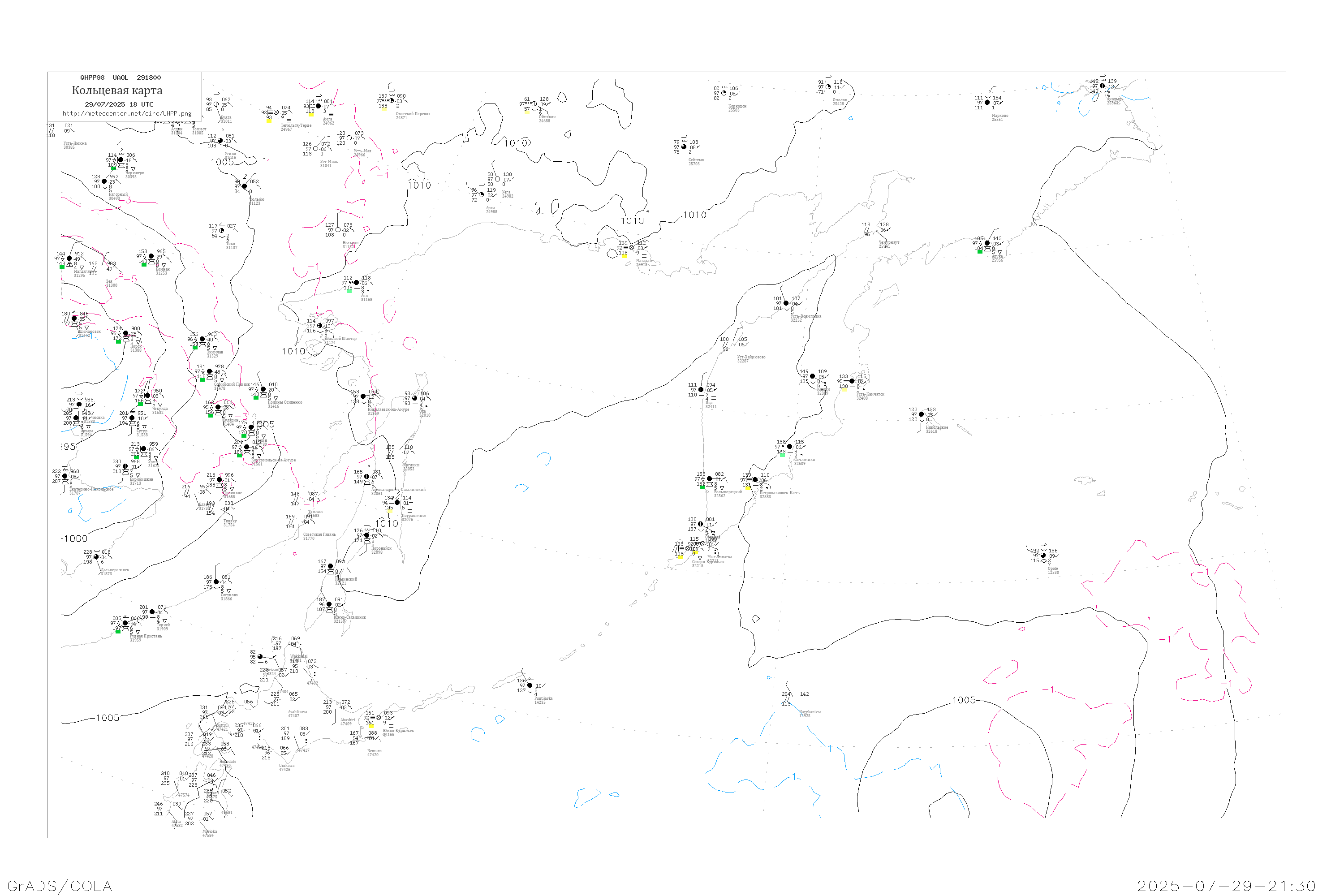1344x896 pixels.
Task: Click the fog symbol below Амга station
Action: tap(331, 114)
